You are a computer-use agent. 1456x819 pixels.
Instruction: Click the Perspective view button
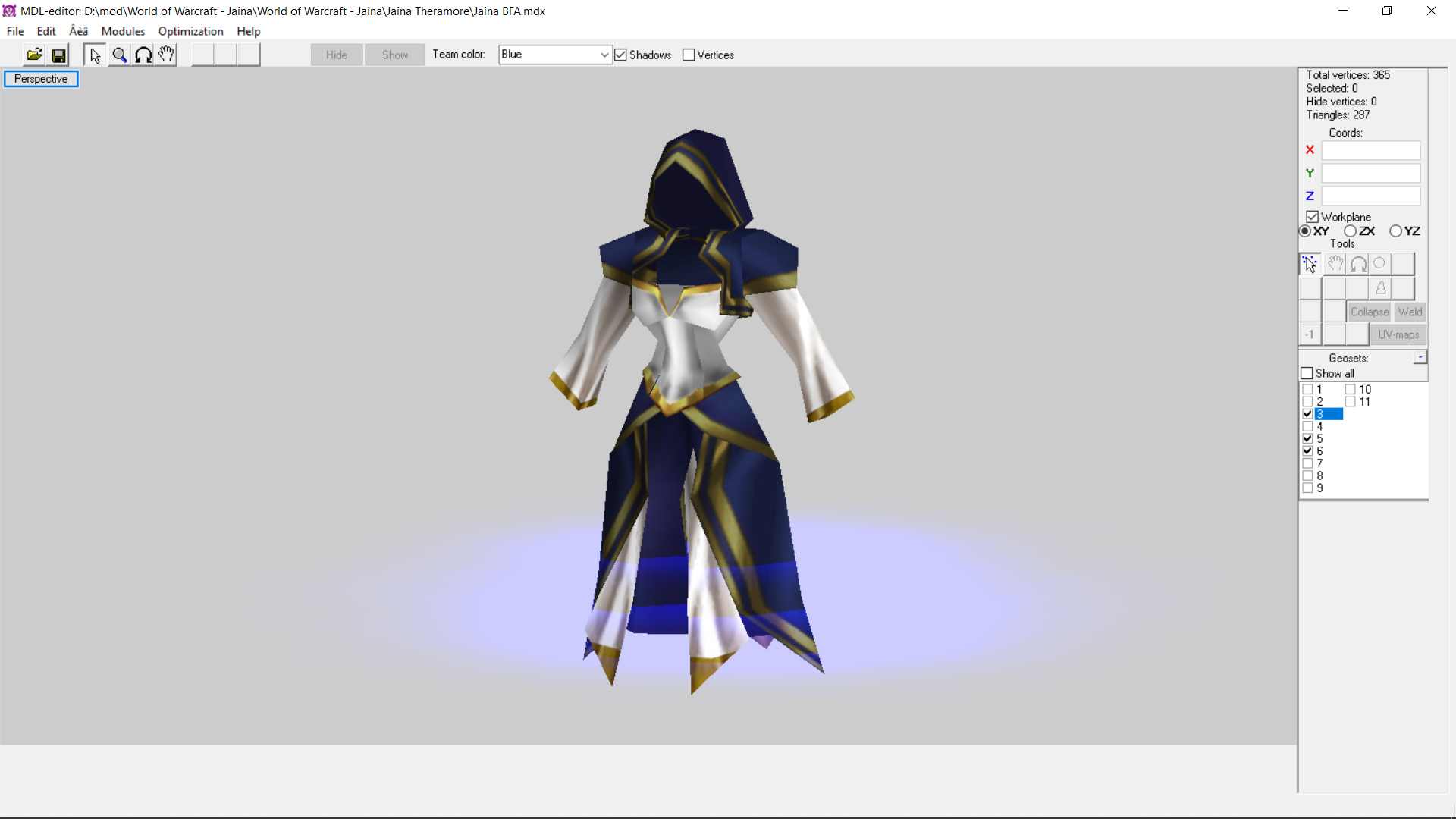41,79
